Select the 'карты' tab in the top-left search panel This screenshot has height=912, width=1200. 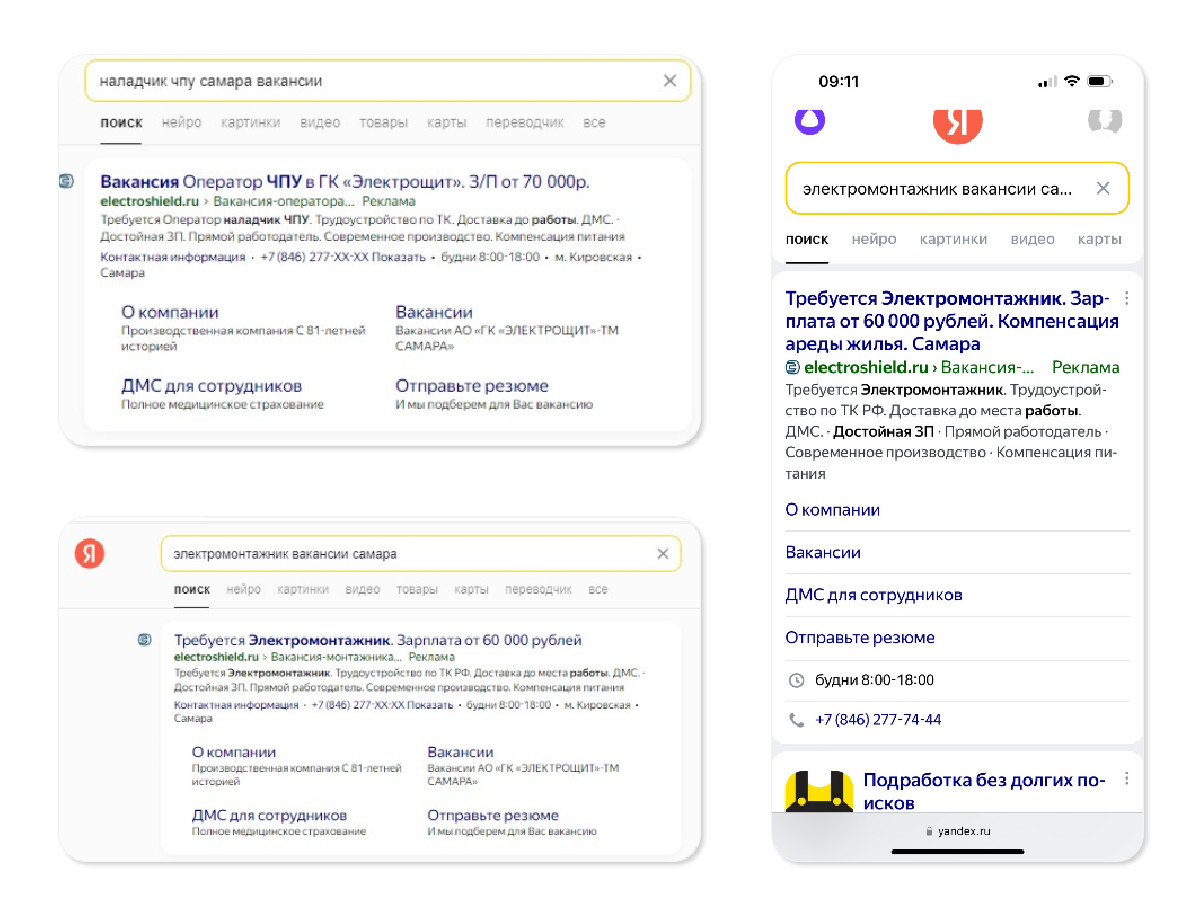(x=447, y=123)
